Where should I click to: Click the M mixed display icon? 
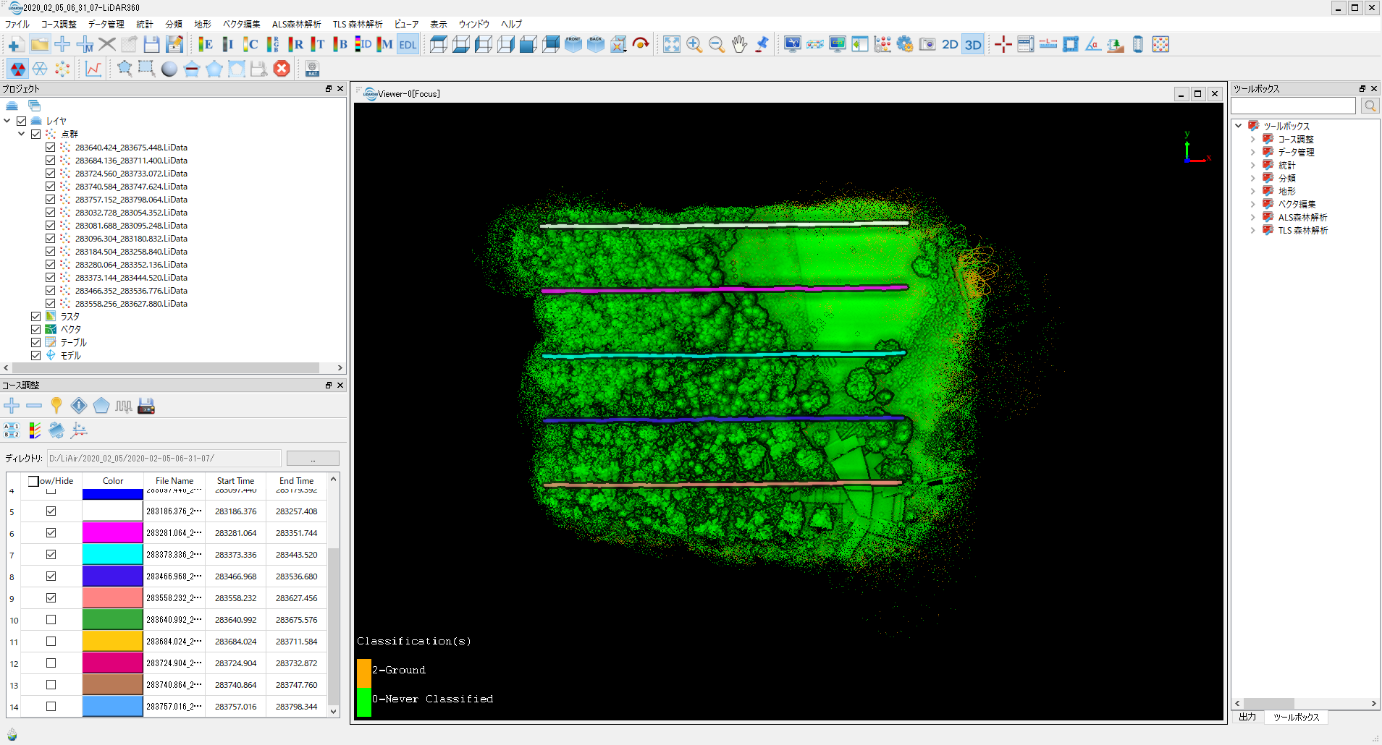click(x=385, y=44)
